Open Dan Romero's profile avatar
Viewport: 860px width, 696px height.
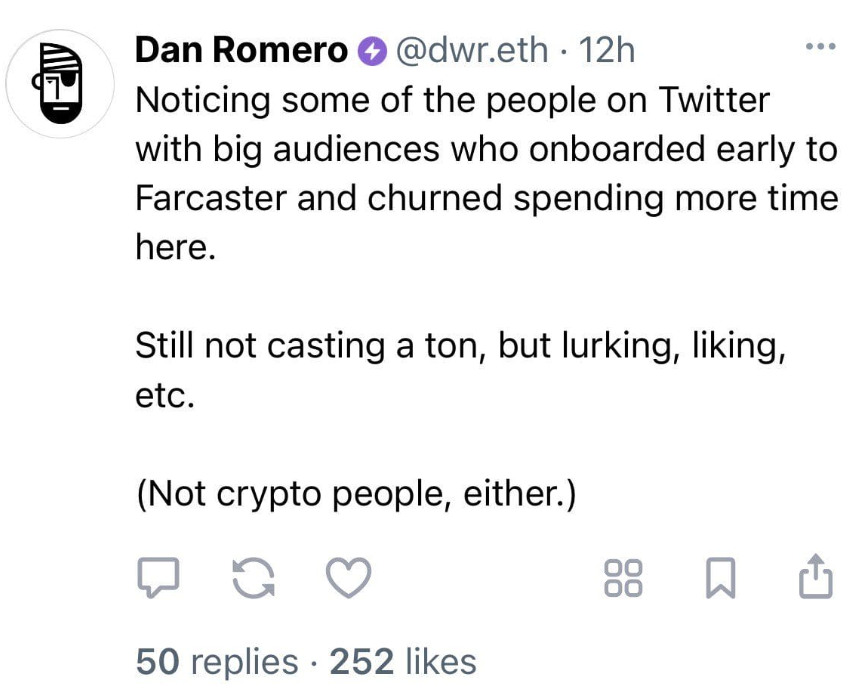click(x=57, y=83)
